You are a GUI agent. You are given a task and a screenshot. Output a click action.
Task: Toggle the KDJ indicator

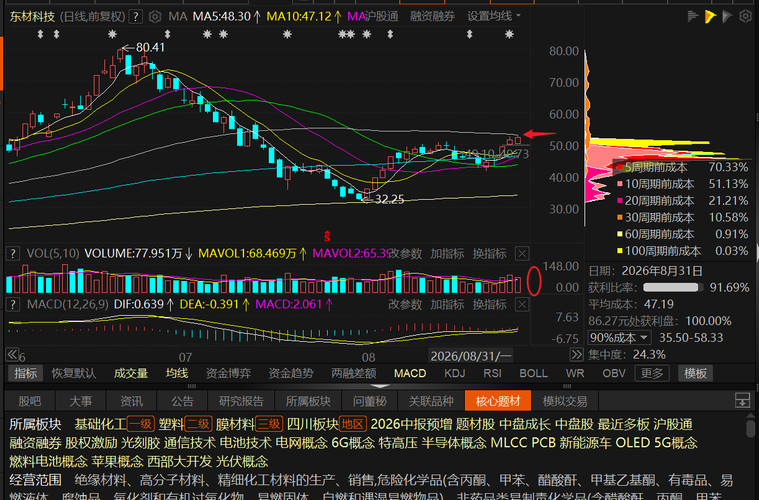coord(455,373)
